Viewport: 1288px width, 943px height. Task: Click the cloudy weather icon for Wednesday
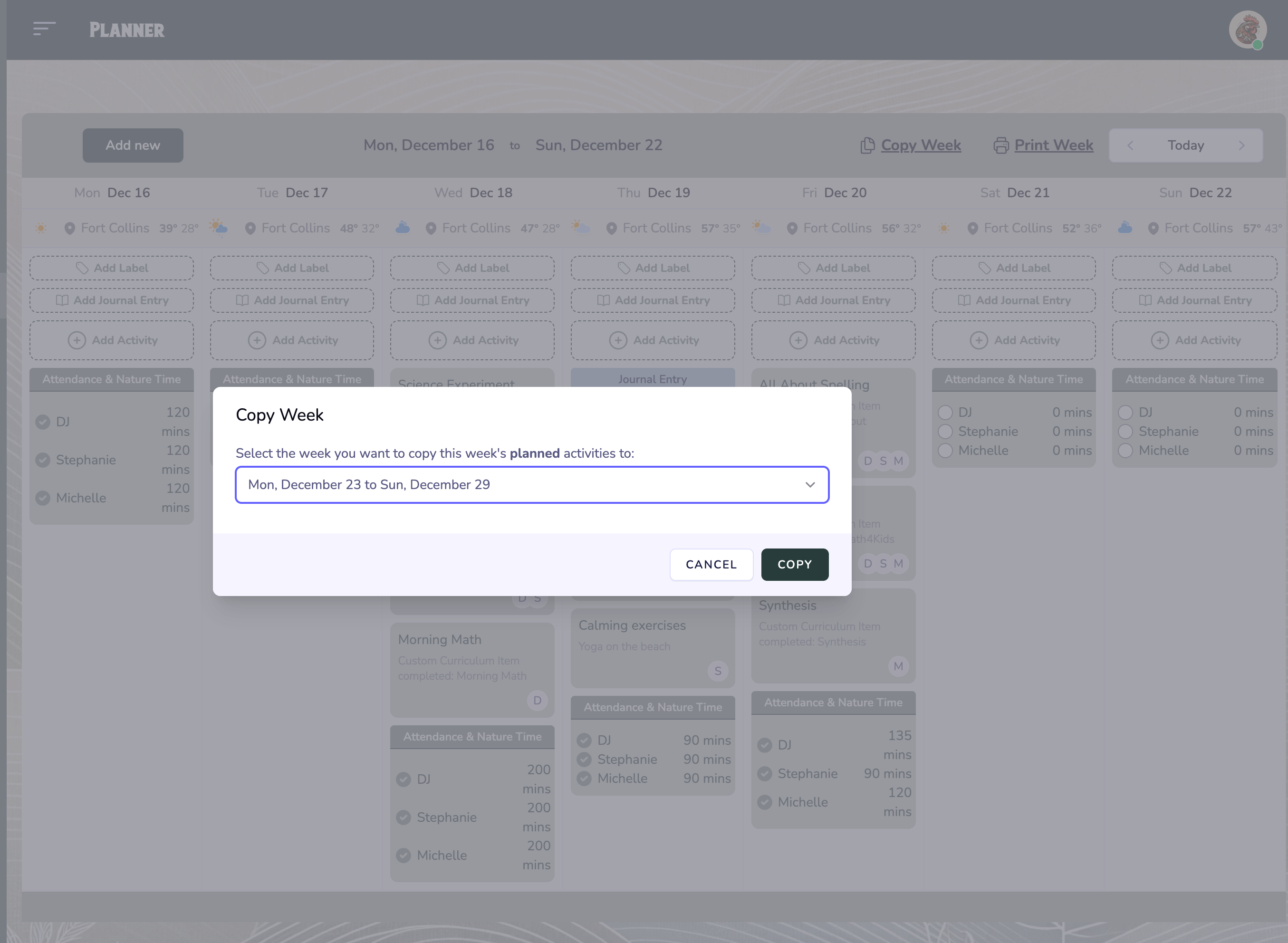(402, 228)
